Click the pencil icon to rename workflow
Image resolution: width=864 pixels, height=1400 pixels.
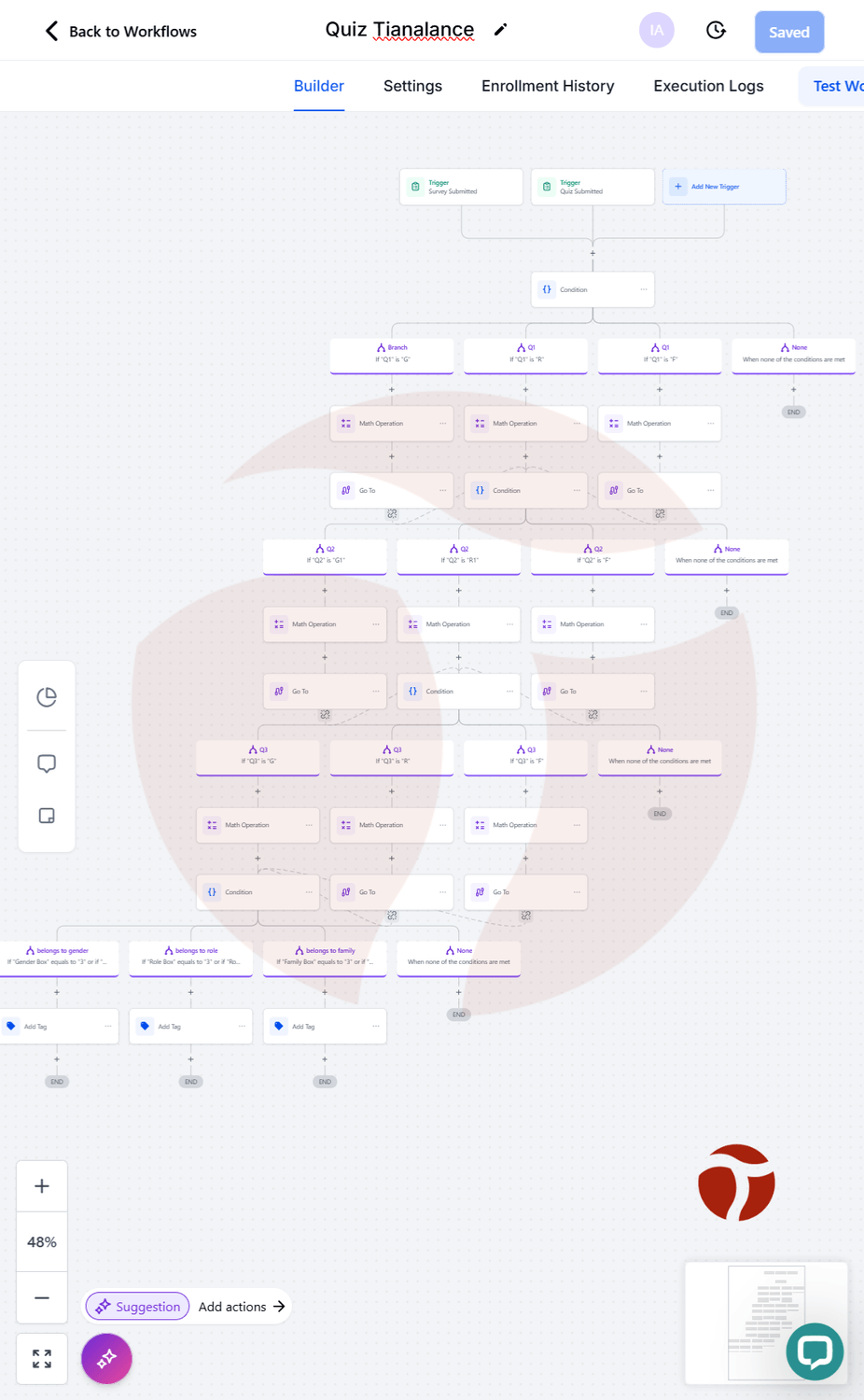click(x=501, y=30)
